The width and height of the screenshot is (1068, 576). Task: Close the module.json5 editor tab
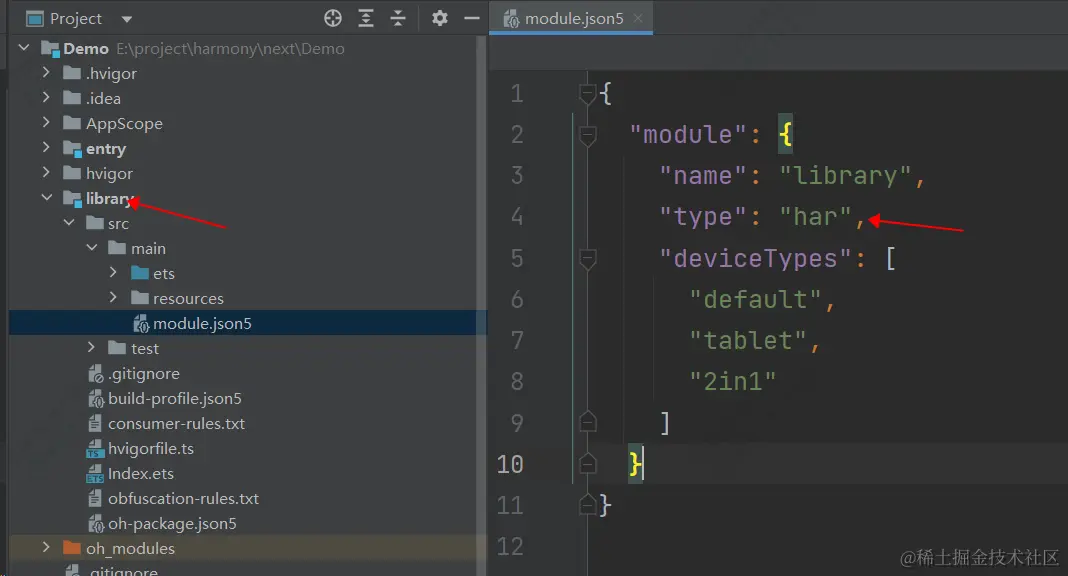(638, 18)
